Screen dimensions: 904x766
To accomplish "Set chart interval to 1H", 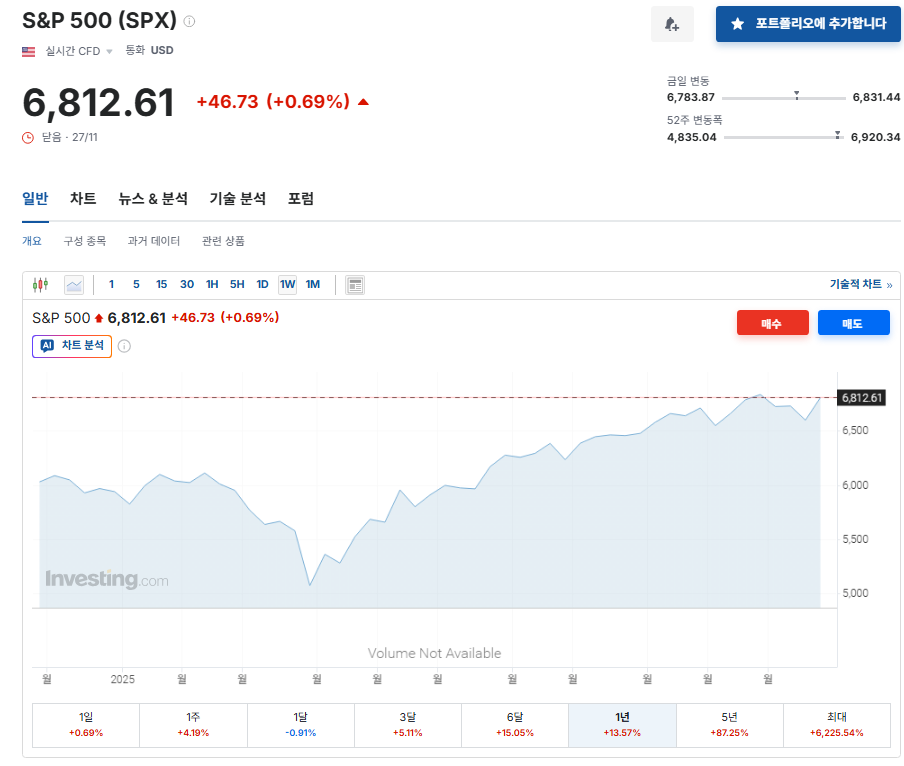I will point(212,284).
